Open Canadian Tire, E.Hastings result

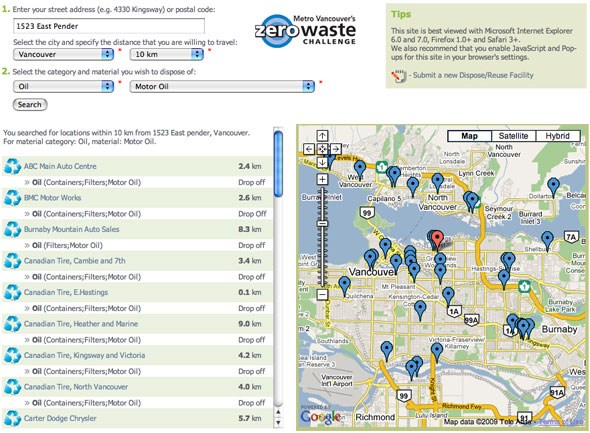point(66,292)
